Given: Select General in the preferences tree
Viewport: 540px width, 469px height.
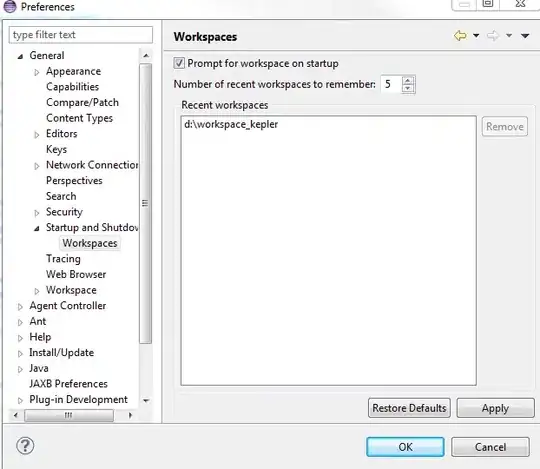Looking at the screenshot, I should (x=47, y=55).
